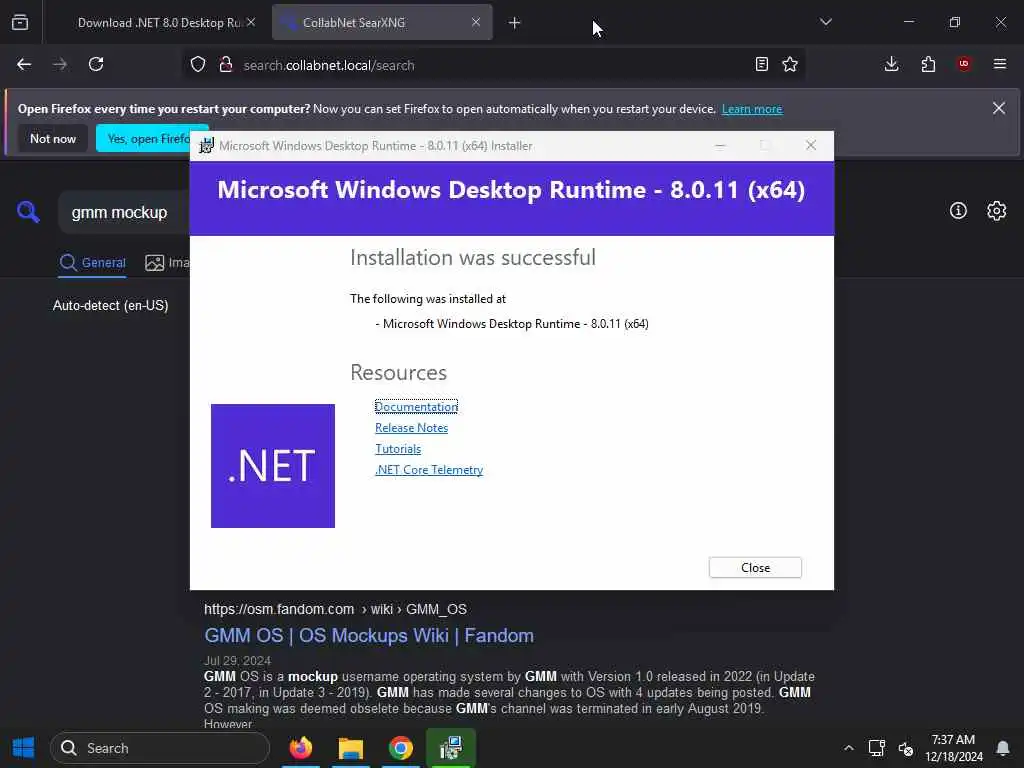Expand the list all tabs chevron
1024x768 pixels.
(825, 22)
